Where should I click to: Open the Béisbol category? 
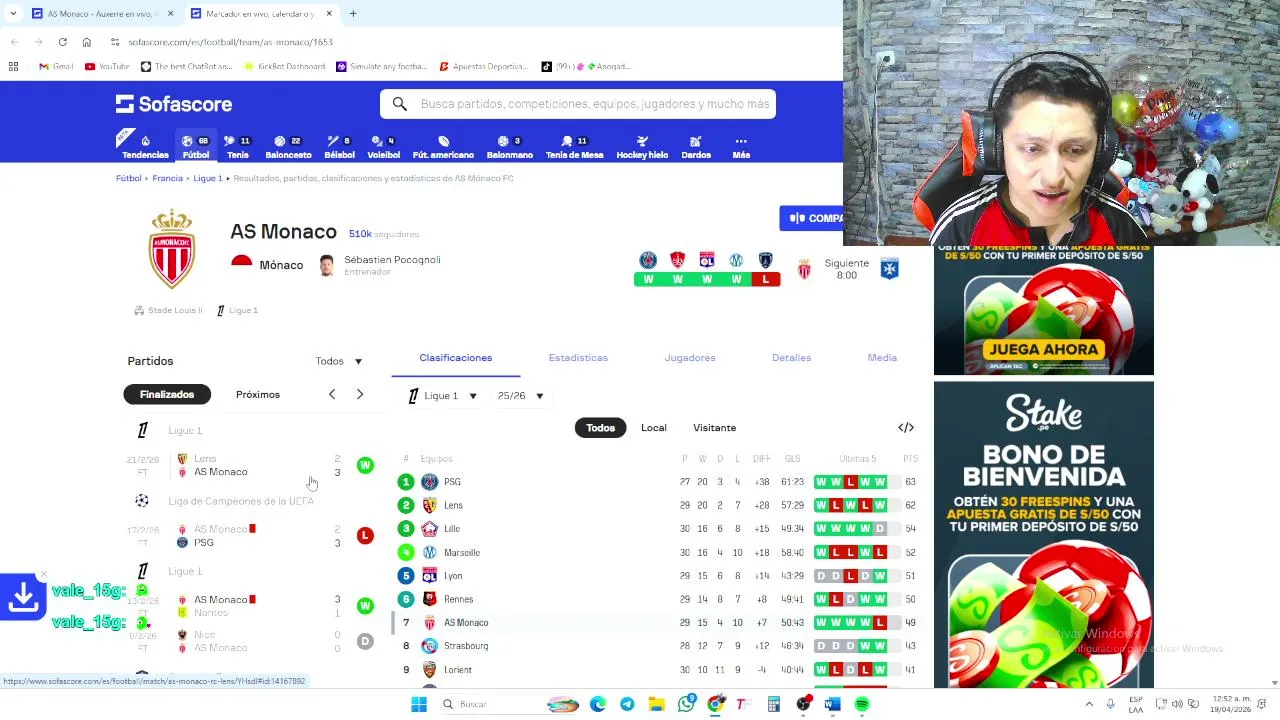point(339,147)
